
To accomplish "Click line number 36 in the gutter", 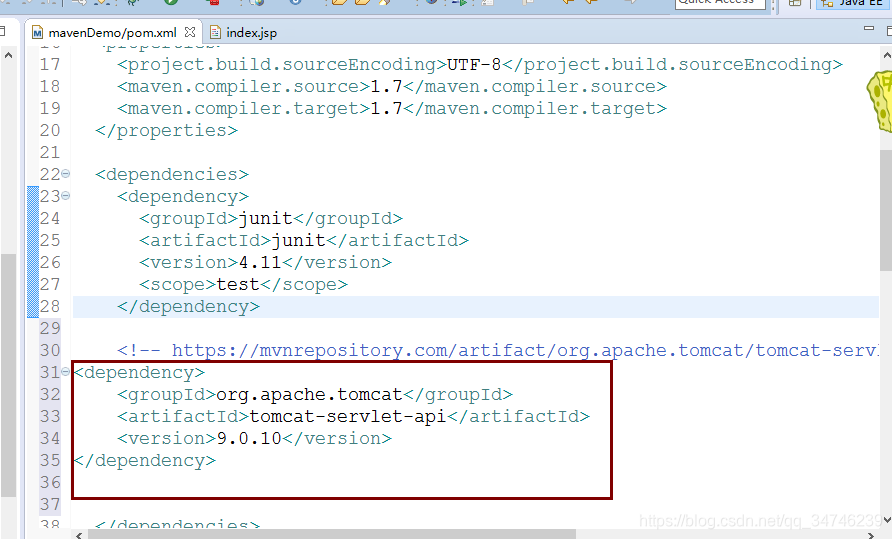I will coord(50,483).
